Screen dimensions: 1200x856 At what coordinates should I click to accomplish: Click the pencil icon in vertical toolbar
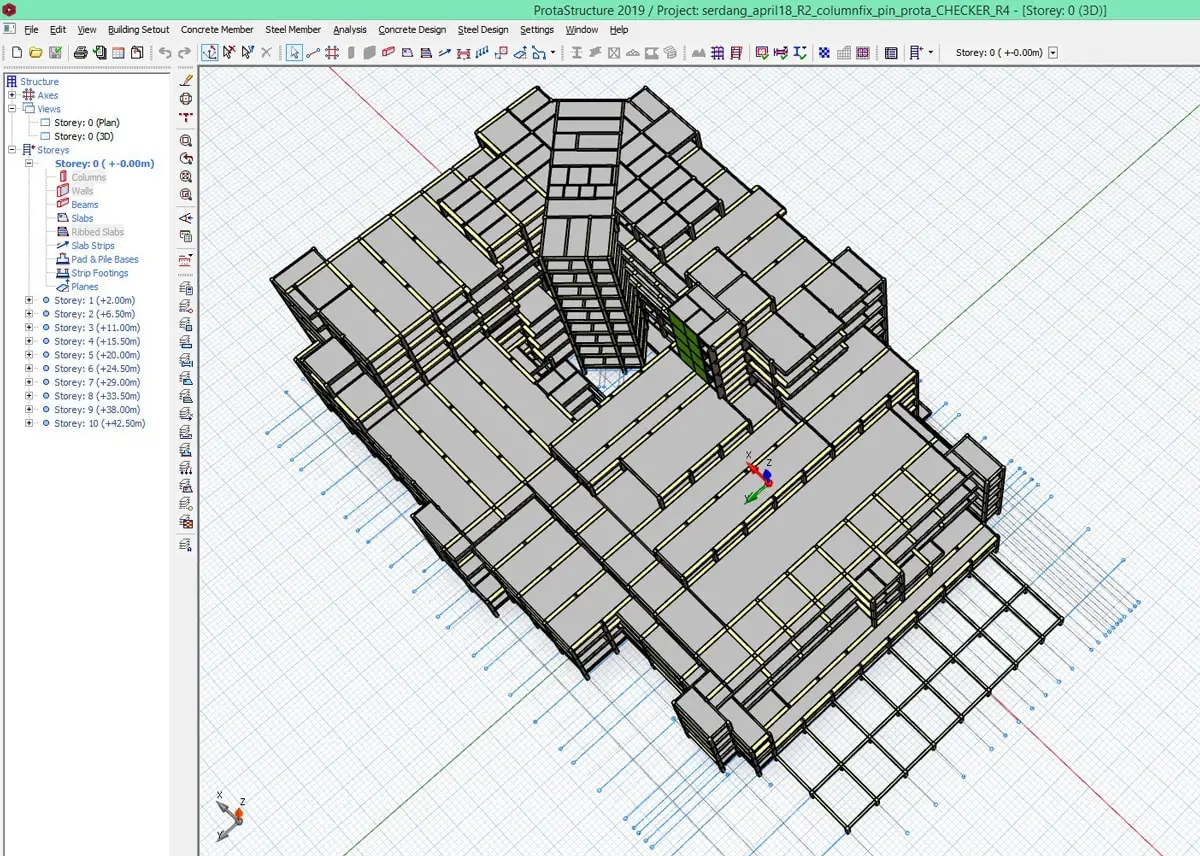click(x=186, y=80)
